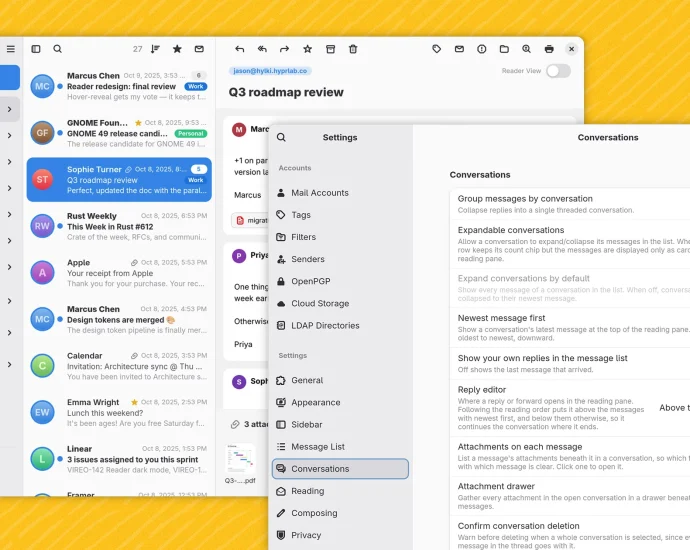Open OpenPGP settings page
This screenshot has height=550, width=690.
(x=340, y=281)
